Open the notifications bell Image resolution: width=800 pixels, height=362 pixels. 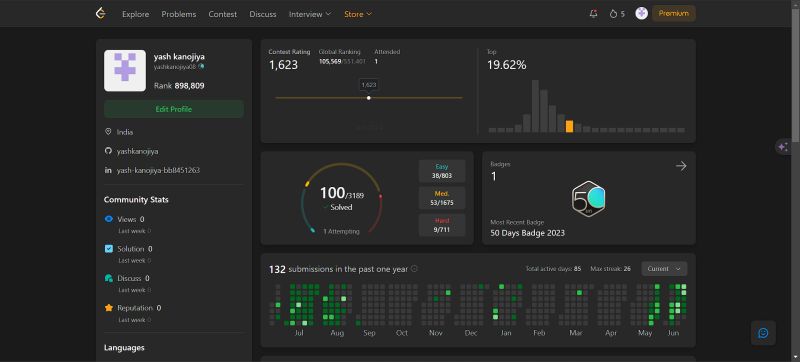tap(593, 14)
